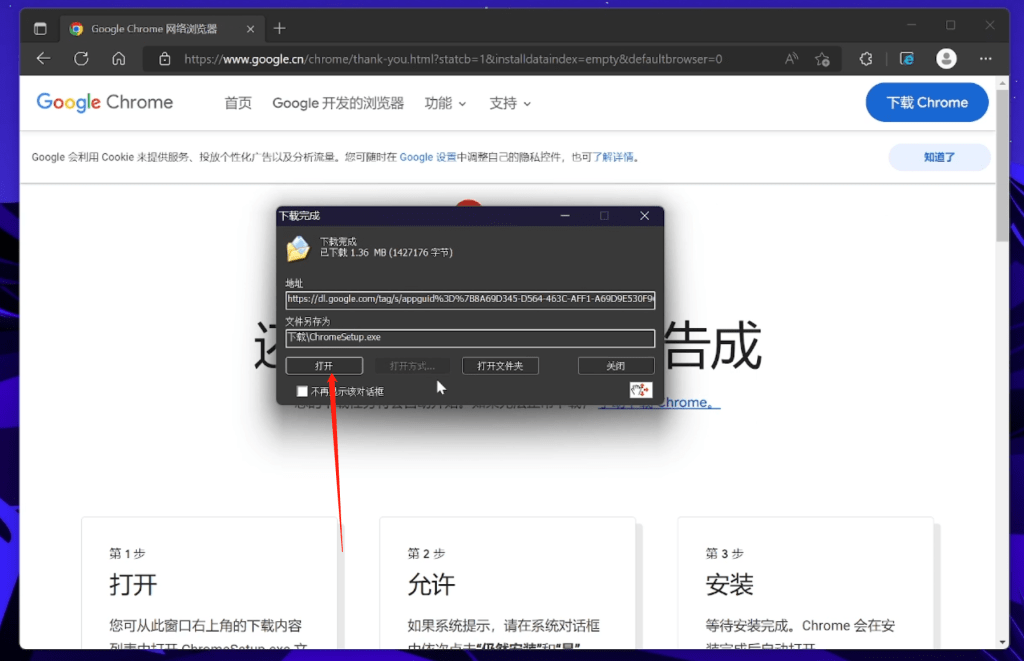This screenshot has height=661, width=1024.
Task: Expand the 支持 dropdown menu
Action: [x=510, y=103]
